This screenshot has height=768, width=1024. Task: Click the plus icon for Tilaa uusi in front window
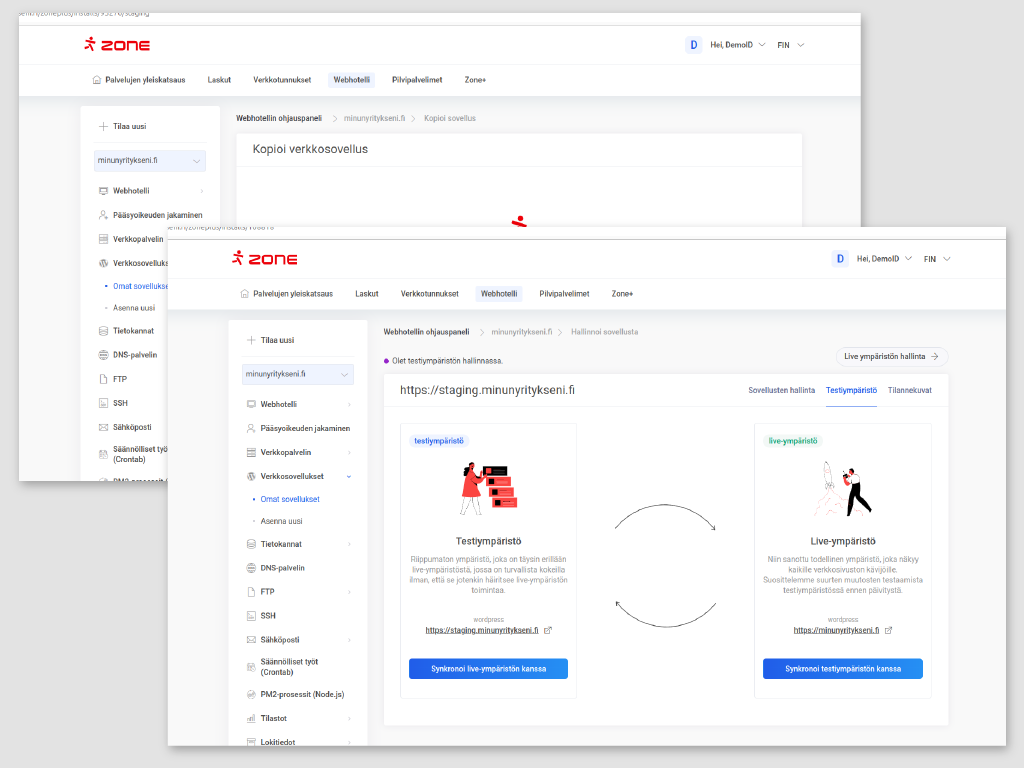(251, 340)
